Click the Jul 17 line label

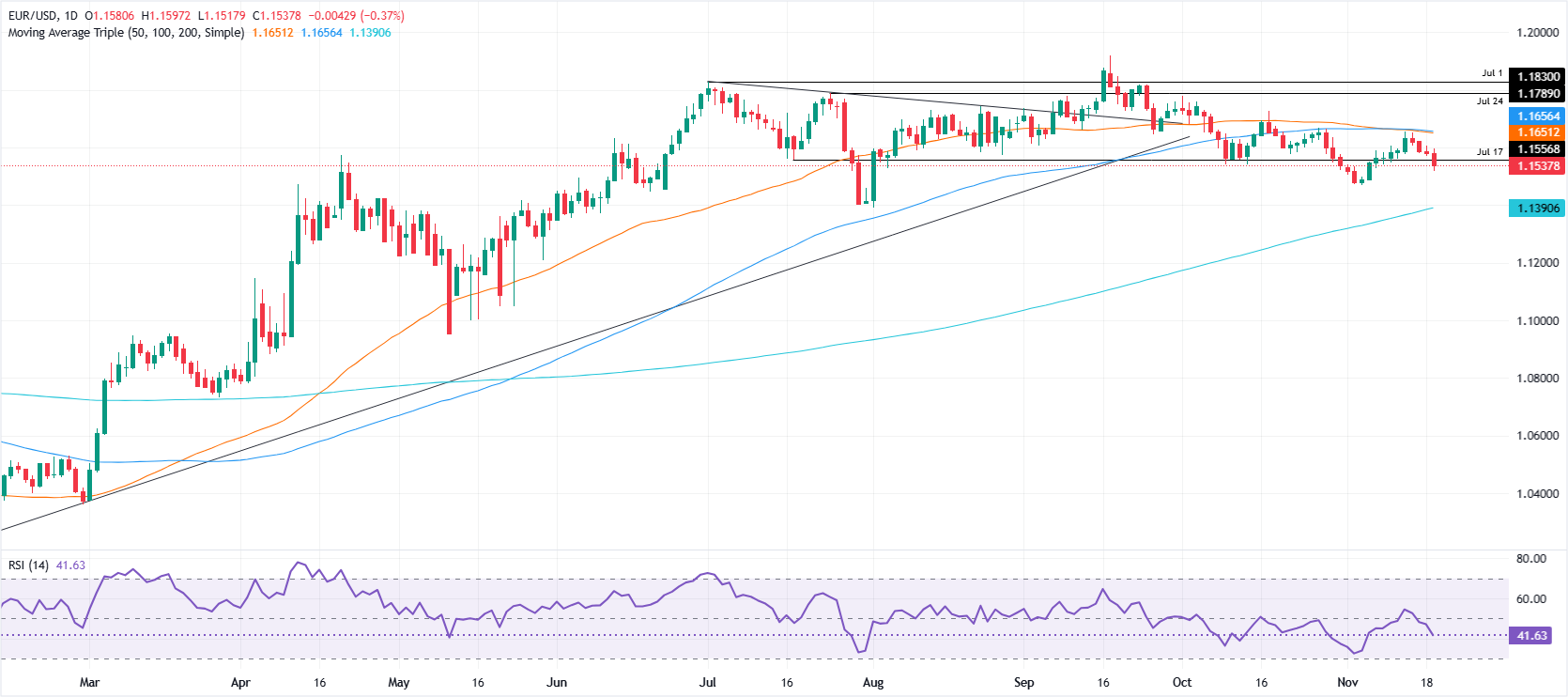coord(1489,151)
